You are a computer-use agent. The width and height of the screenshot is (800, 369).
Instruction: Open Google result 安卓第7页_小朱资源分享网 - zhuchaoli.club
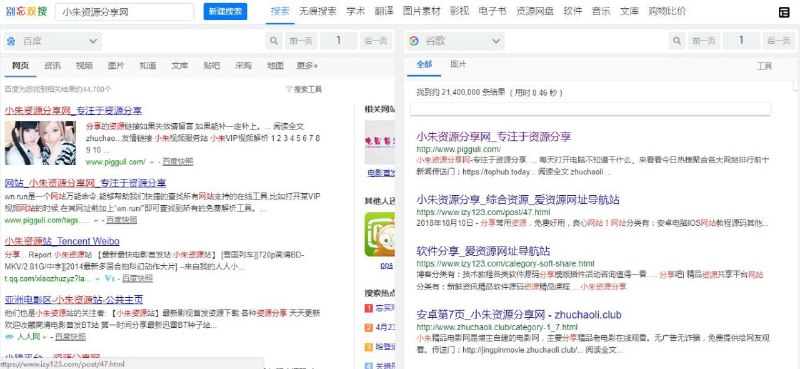(x=519, y=314)
